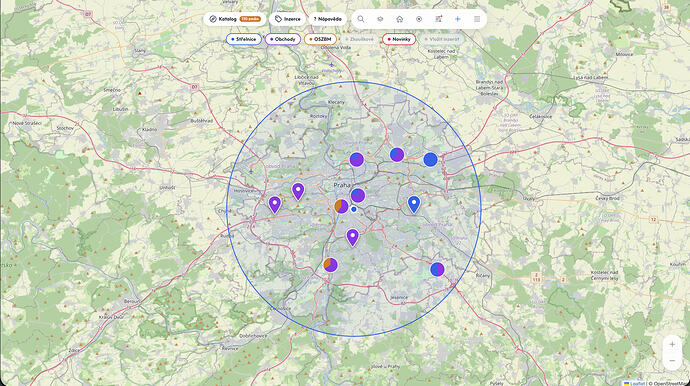Viewport: 690px width, 386px height.
Task: Open the hamburger menu icon
Action: [x=477, y=19]
